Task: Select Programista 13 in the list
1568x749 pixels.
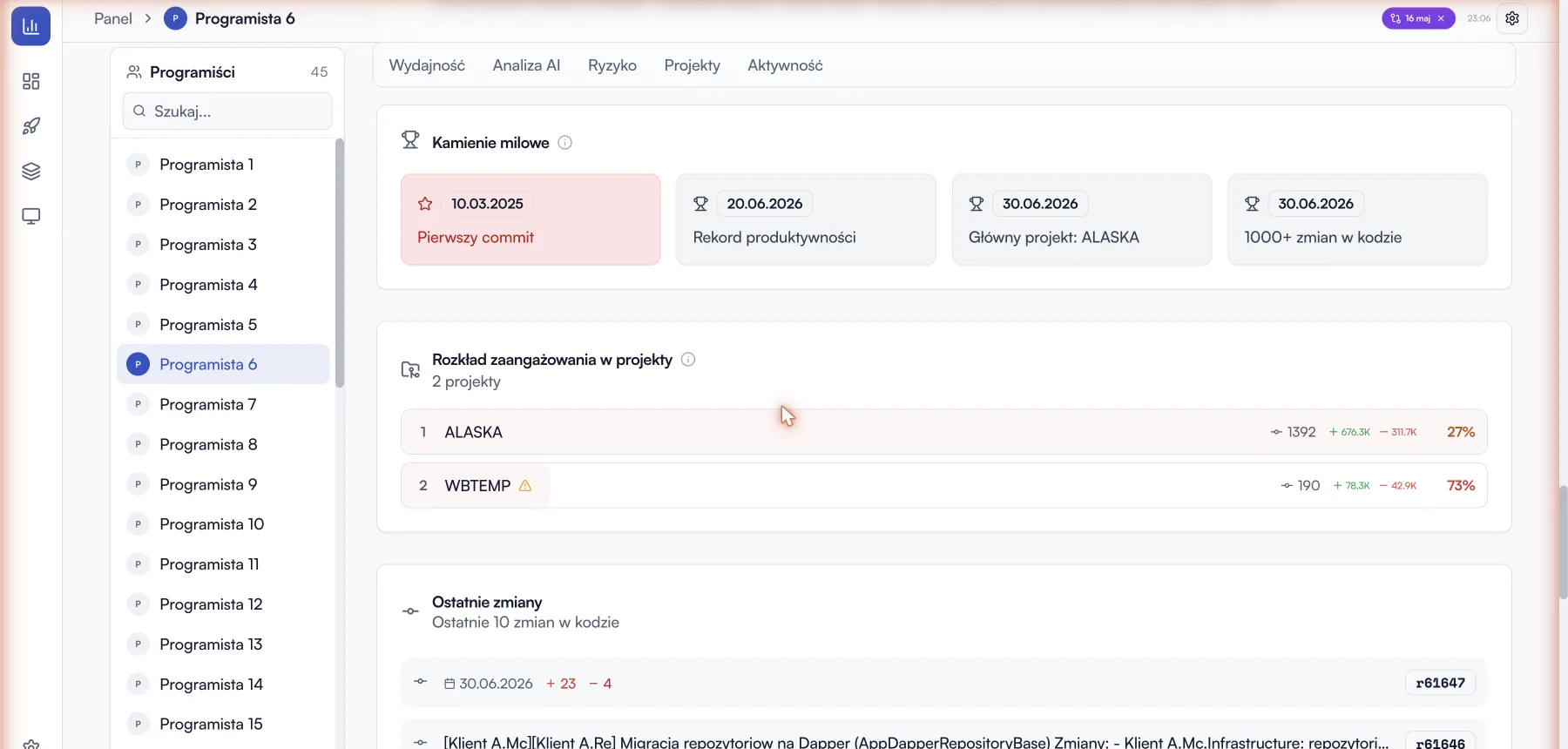Action: pos(224,644)
